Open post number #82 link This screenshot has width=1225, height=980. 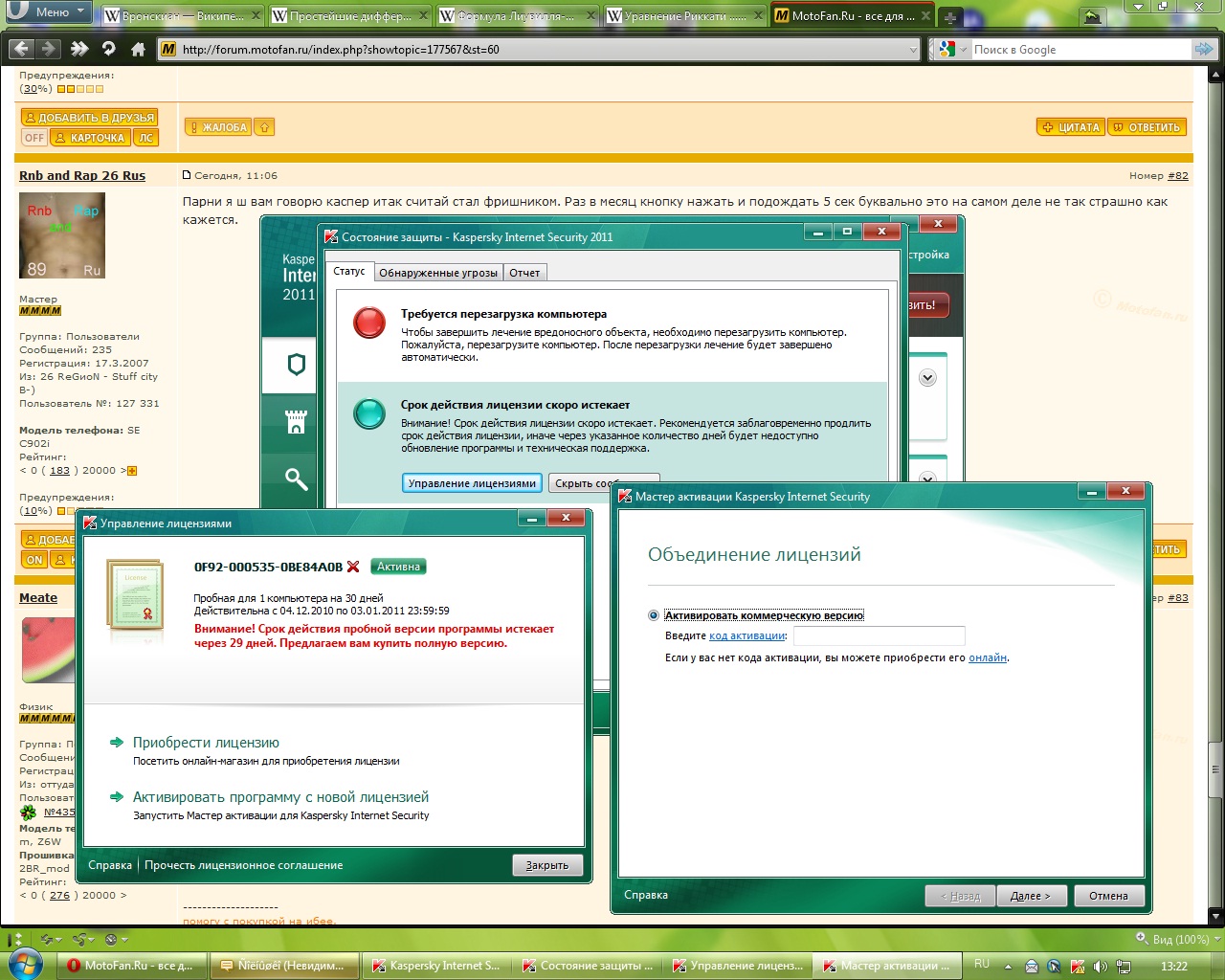coord(1177,176)
